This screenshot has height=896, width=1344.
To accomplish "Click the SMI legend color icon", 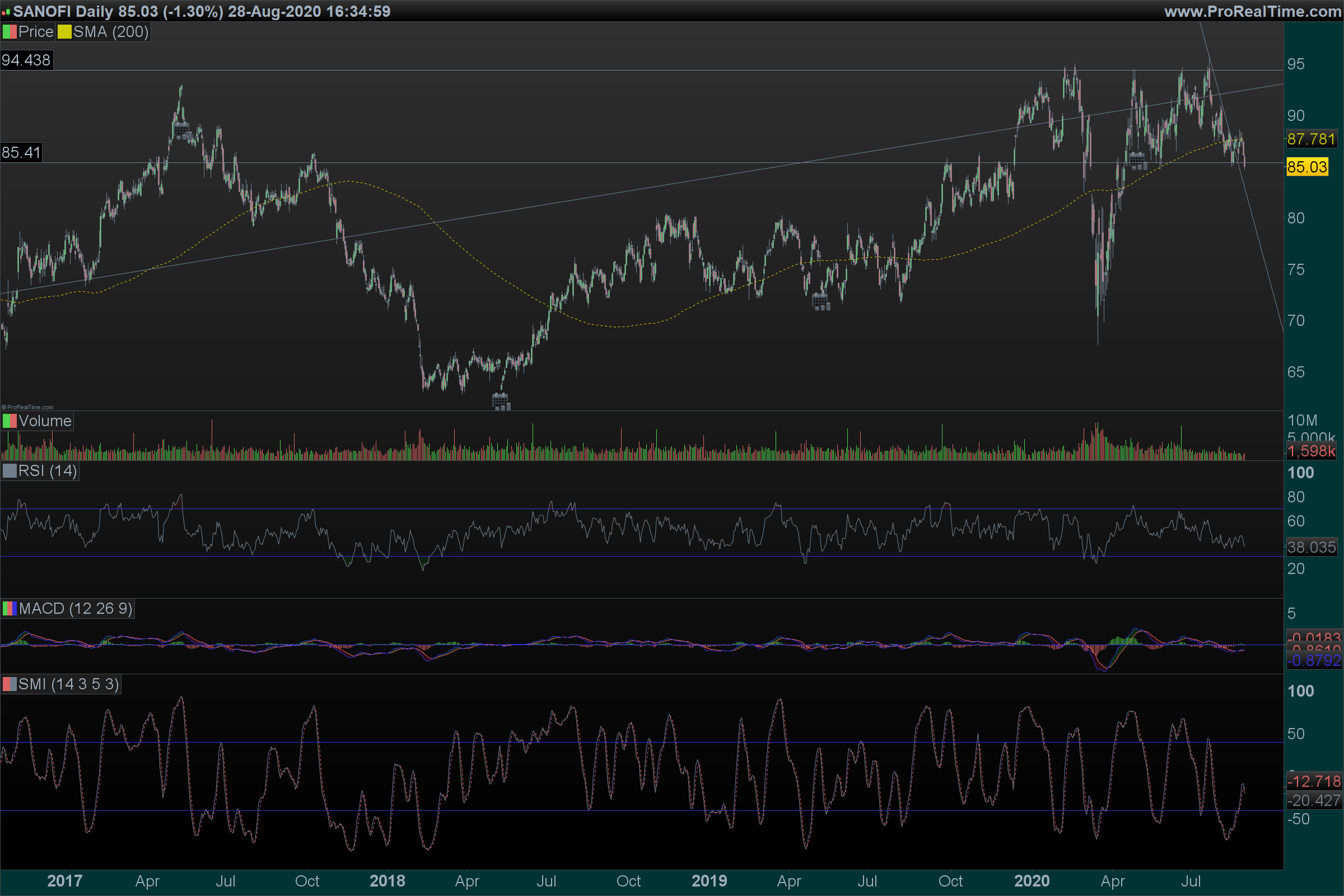I will [x=9, y=684].
